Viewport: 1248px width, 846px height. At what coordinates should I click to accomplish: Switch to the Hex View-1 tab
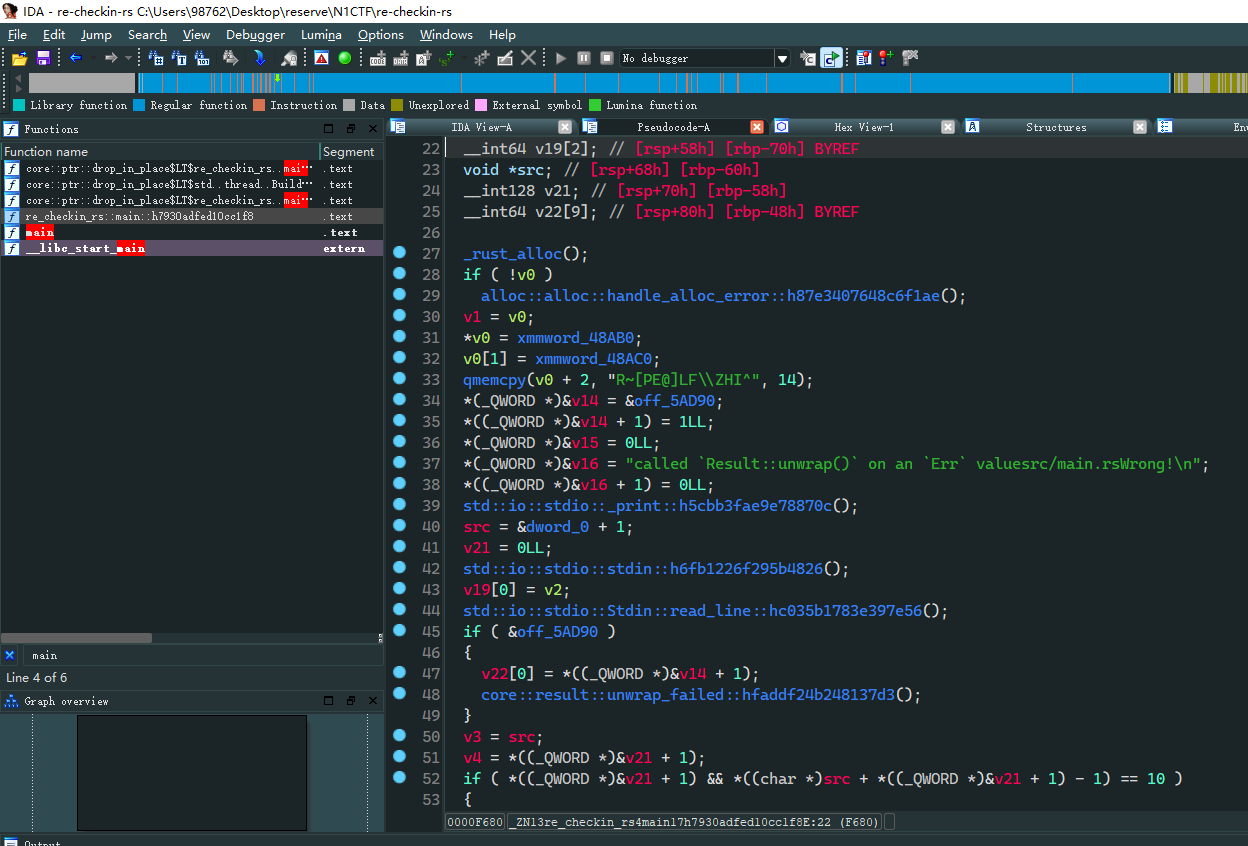863,127
